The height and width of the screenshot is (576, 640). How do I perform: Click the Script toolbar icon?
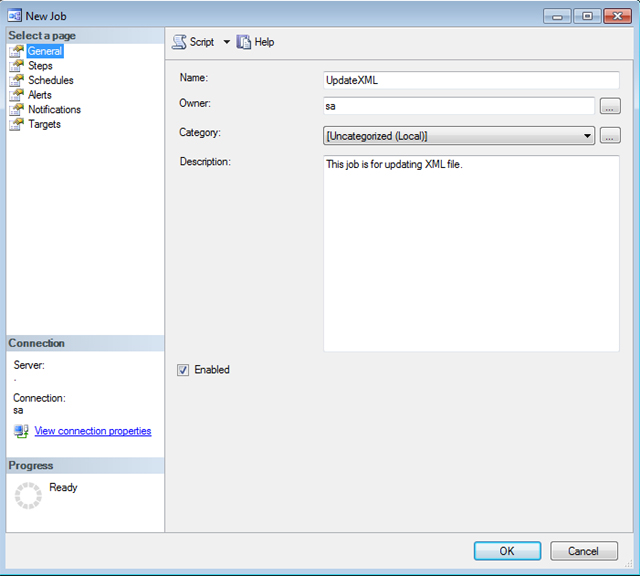pos(179,42)
